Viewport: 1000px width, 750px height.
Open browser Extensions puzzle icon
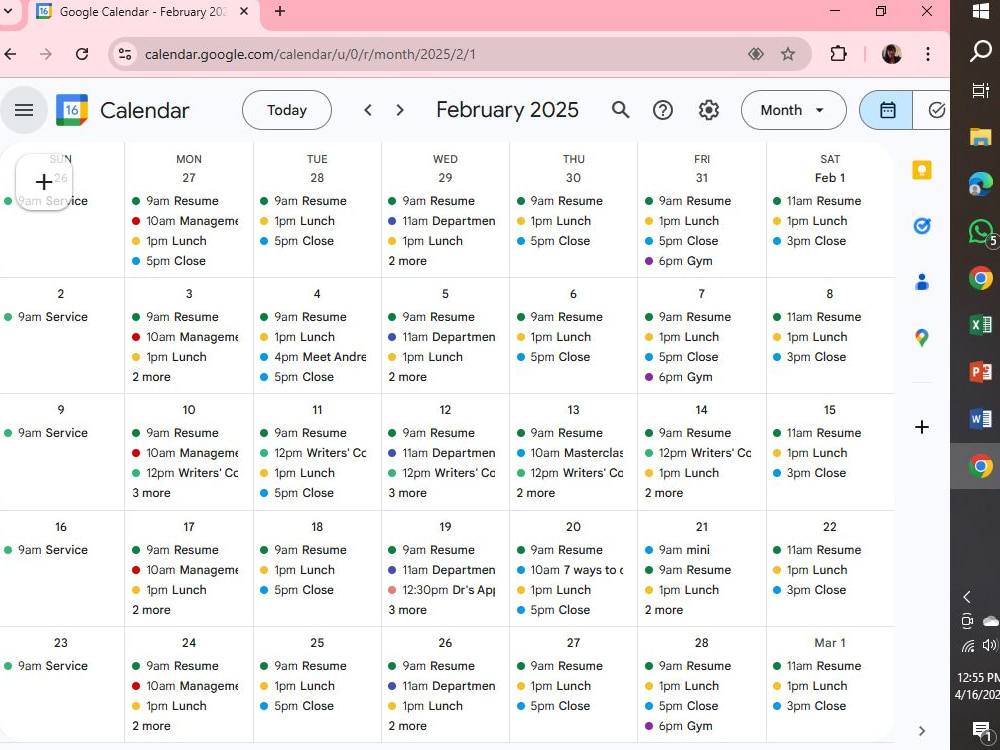[x=838, y=54]
